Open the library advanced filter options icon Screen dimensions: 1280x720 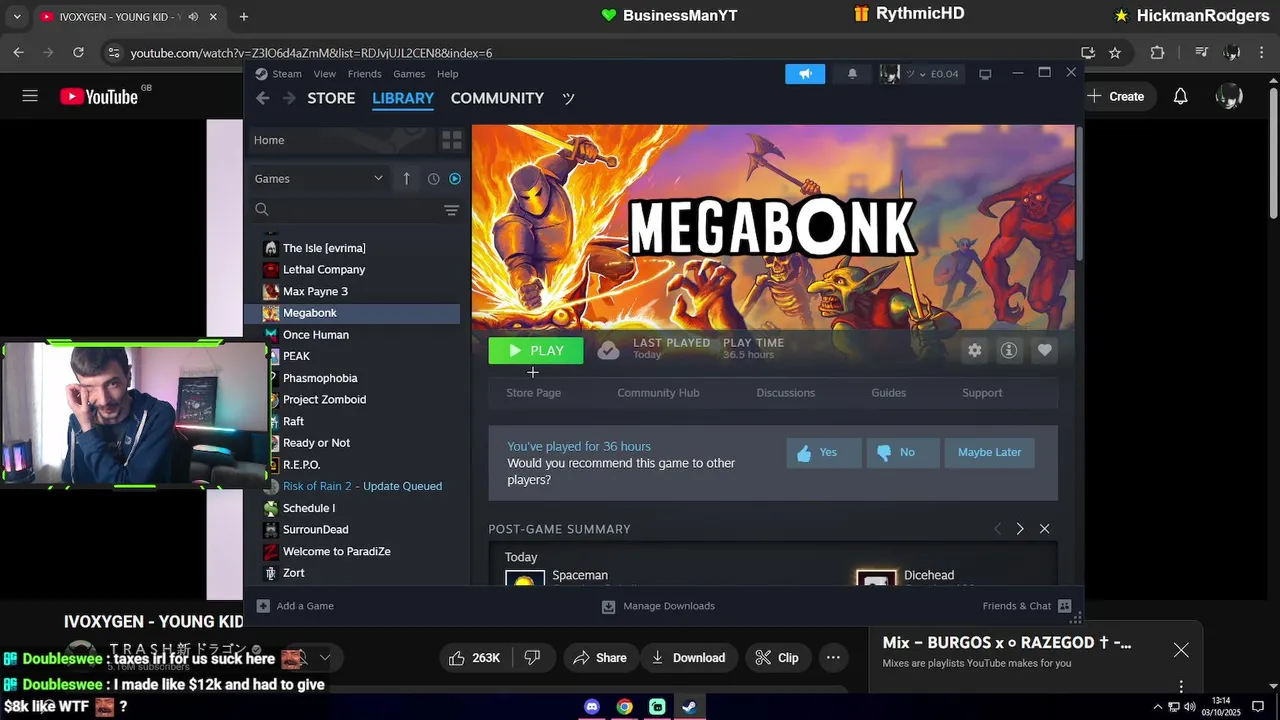pos(451,210)
